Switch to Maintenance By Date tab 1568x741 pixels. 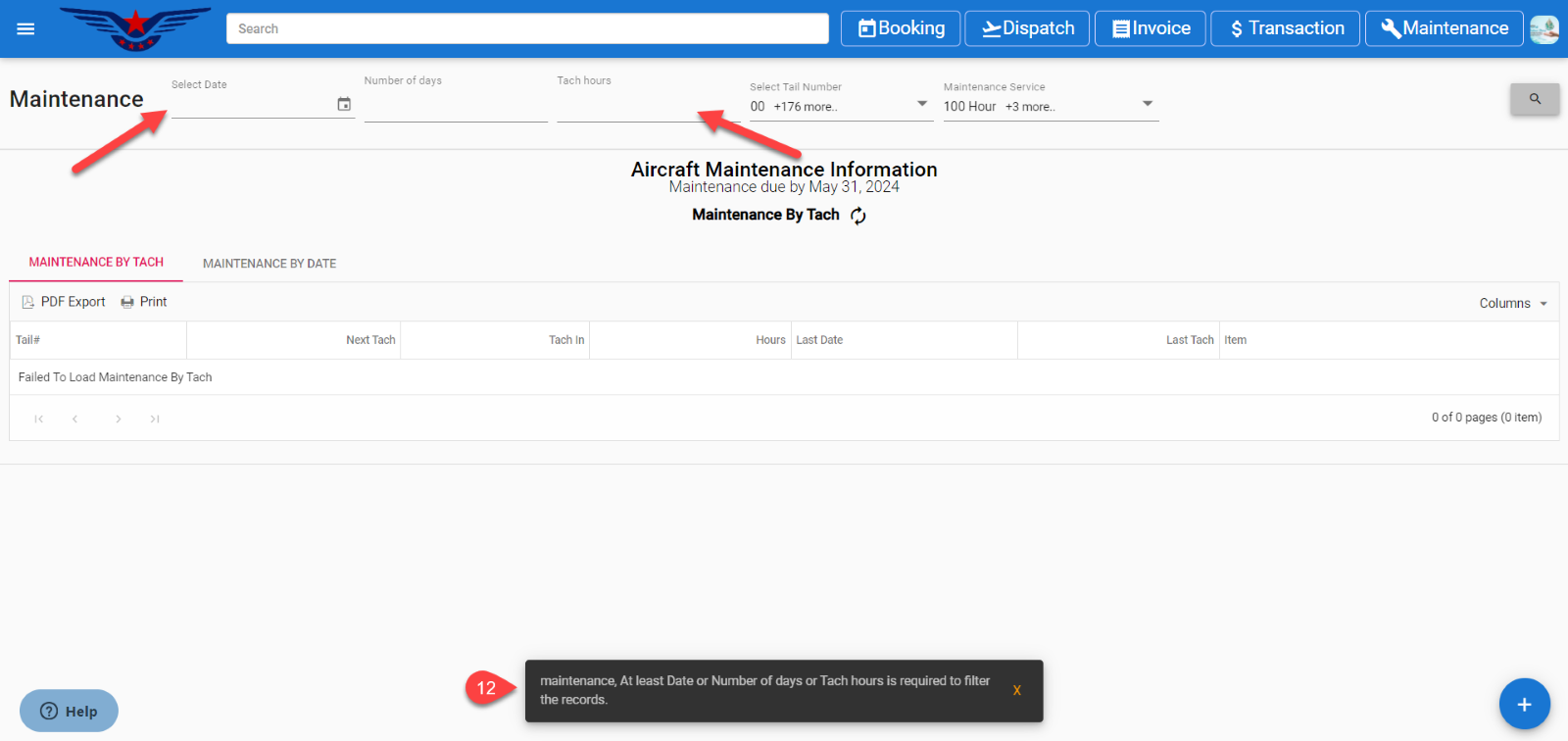point(269,264)
